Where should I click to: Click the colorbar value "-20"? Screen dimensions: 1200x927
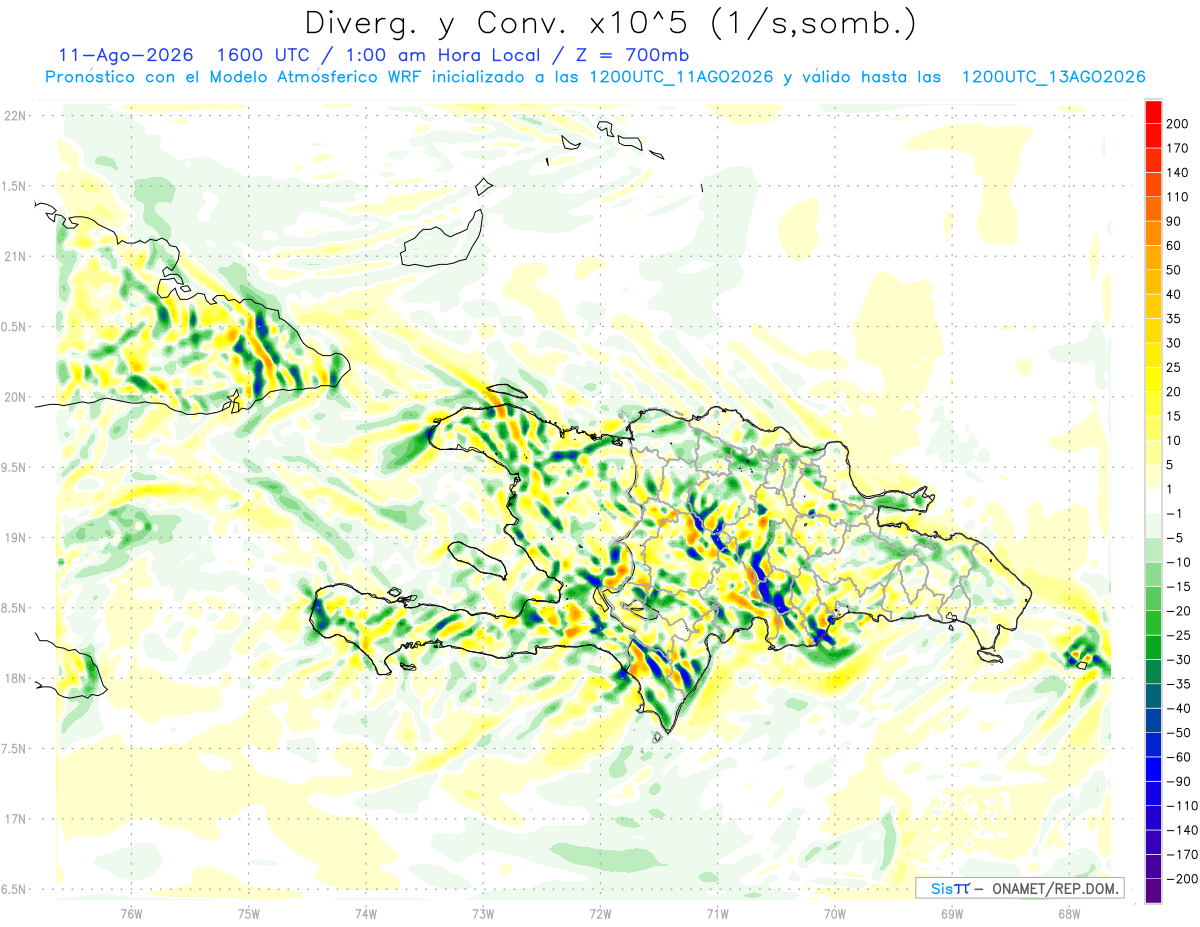1178,611
